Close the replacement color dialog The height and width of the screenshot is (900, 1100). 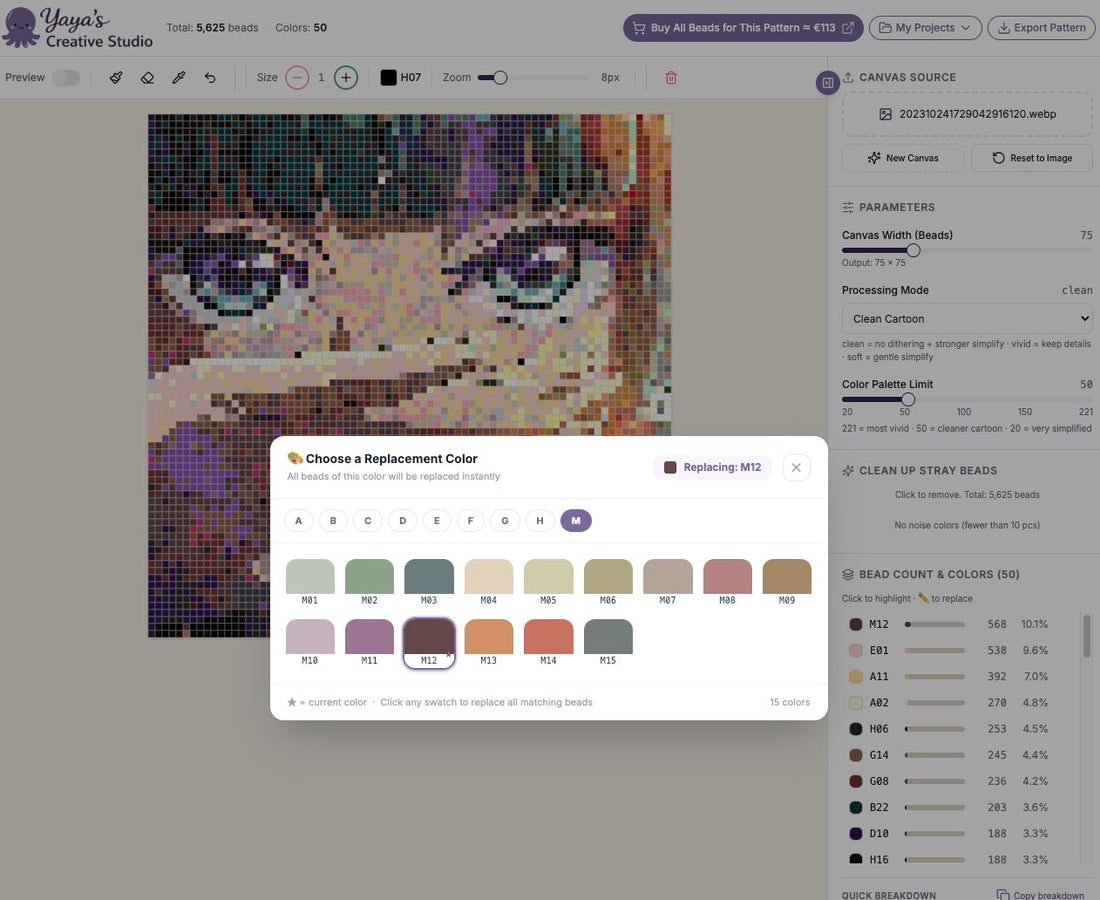coord(796,467)
